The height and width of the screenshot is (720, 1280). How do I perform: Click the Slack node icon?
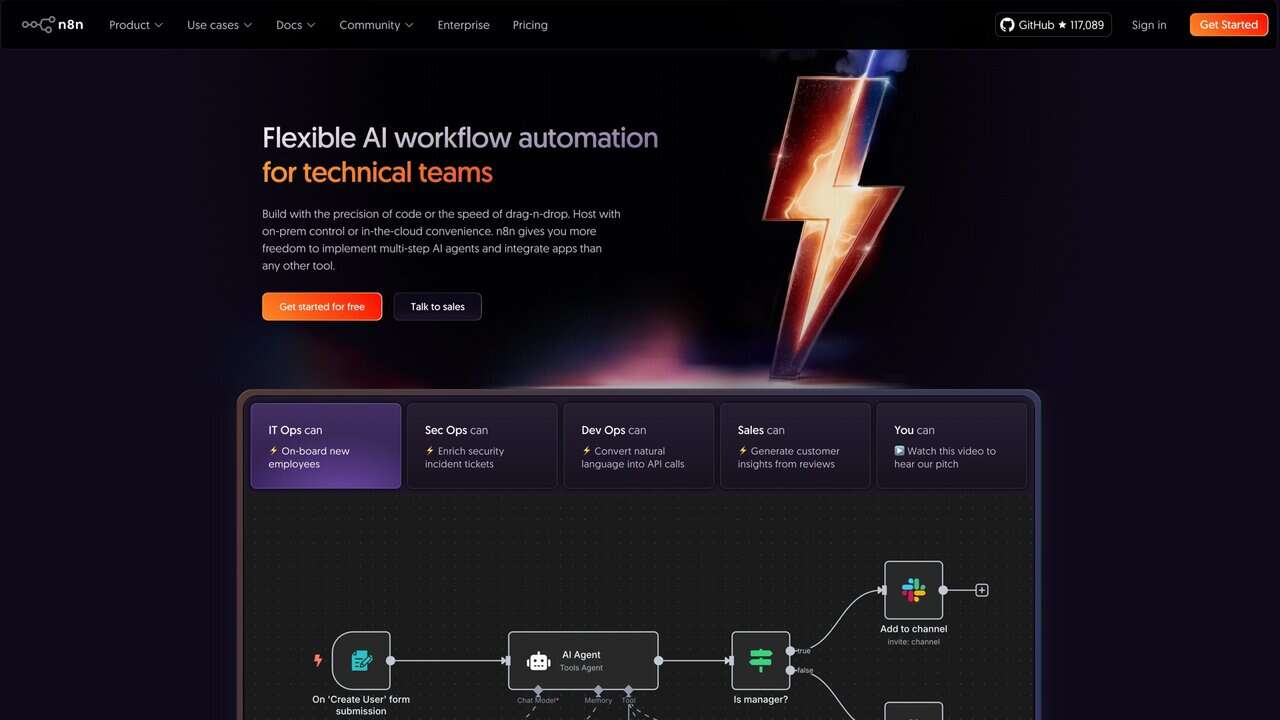click(x=913, y=590)
